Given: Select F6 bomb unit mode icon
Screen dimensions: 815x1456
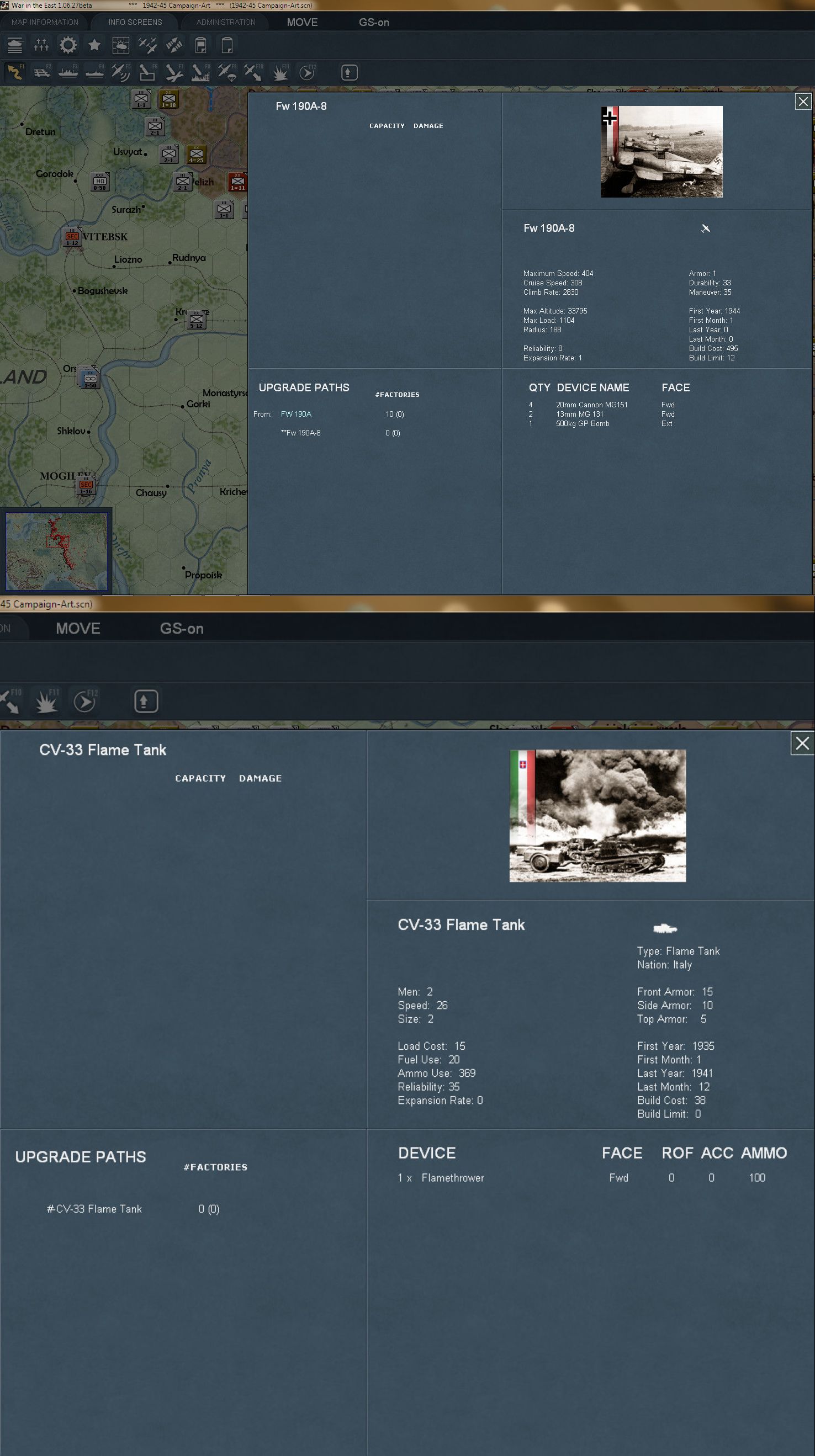Looking at the screenshot, I should [x=147, y=72].
